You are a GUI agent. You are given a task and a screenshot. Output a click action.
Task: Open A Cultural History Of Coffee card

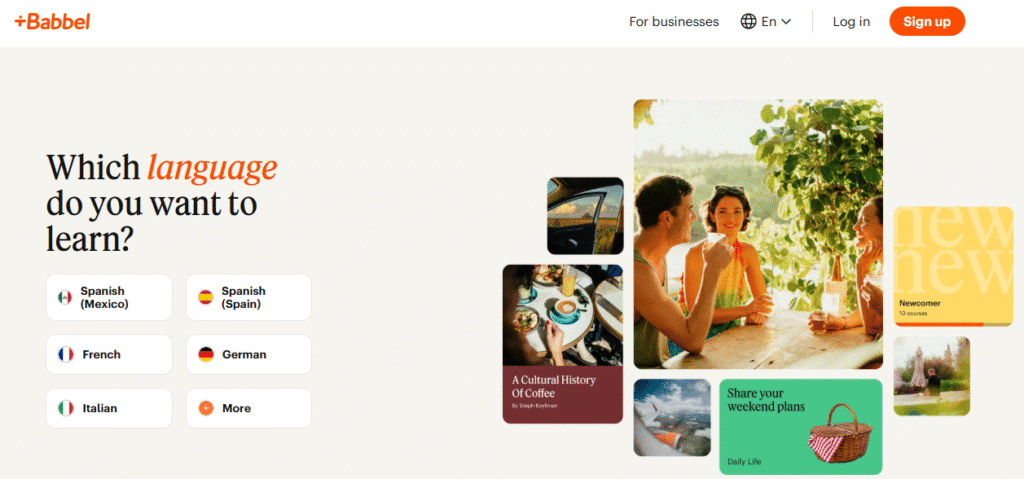[x=562, y=344]
